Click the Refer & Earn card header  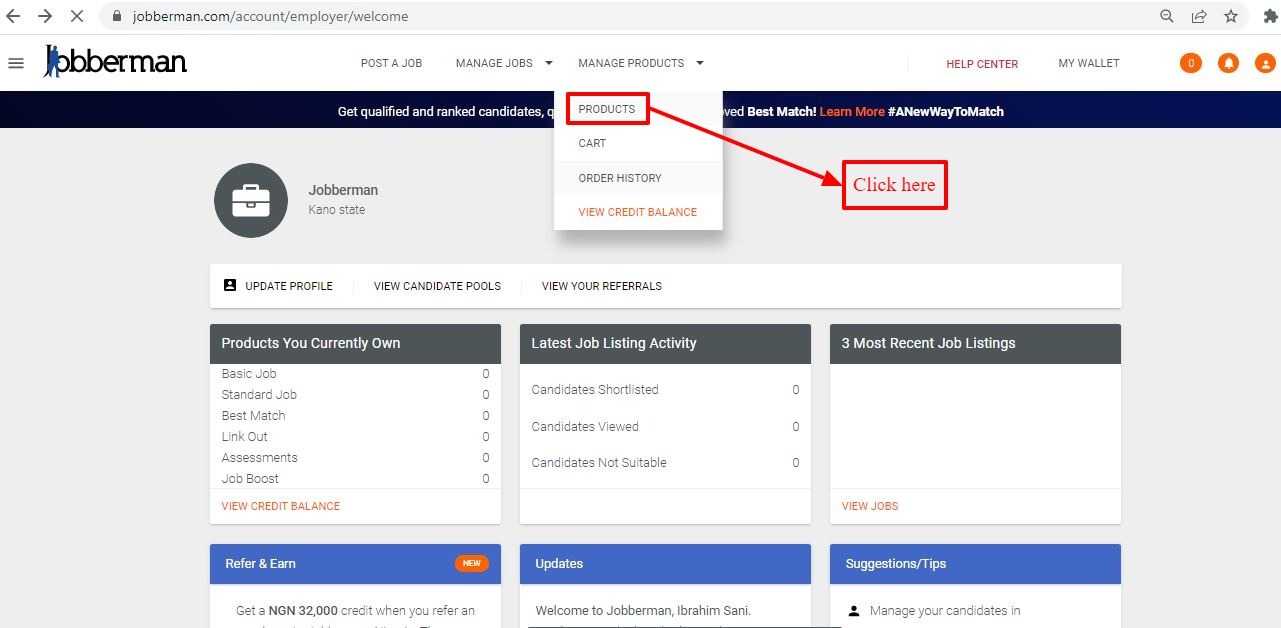coord(355,564)
